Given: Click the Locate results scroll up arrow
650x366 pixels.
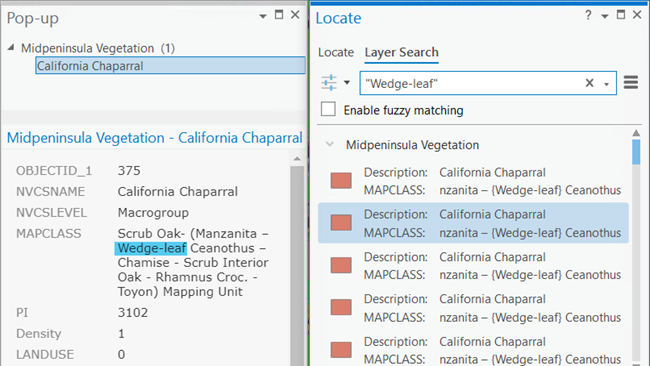Looking at the screenshot, I should 636,133.
